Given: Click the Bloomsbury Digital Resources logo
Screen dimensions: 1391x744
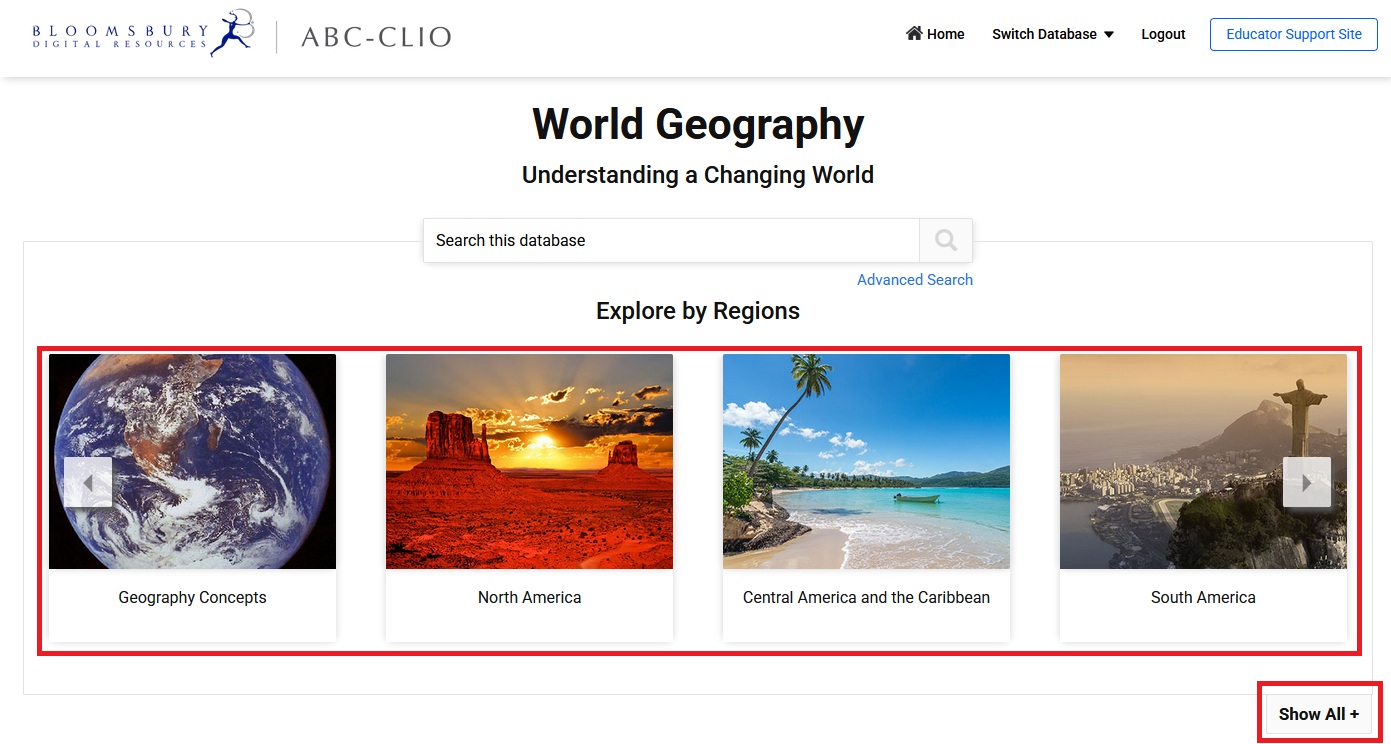Looking at the screenshot, I should pyautogui.click(x=143, y=33).
